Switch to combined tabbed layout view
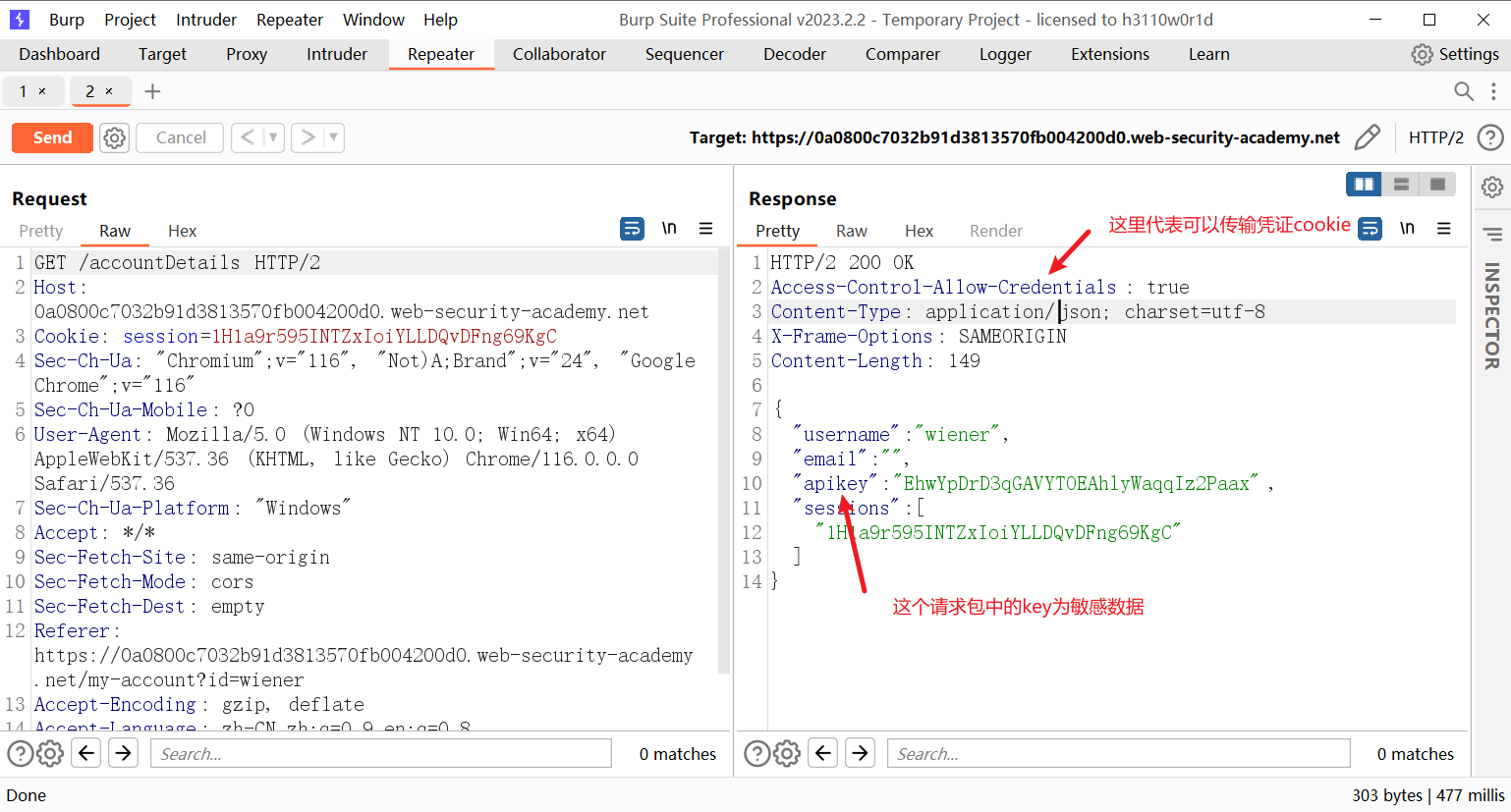This screenshot has height=812, width=1511. pos(1437,184)
